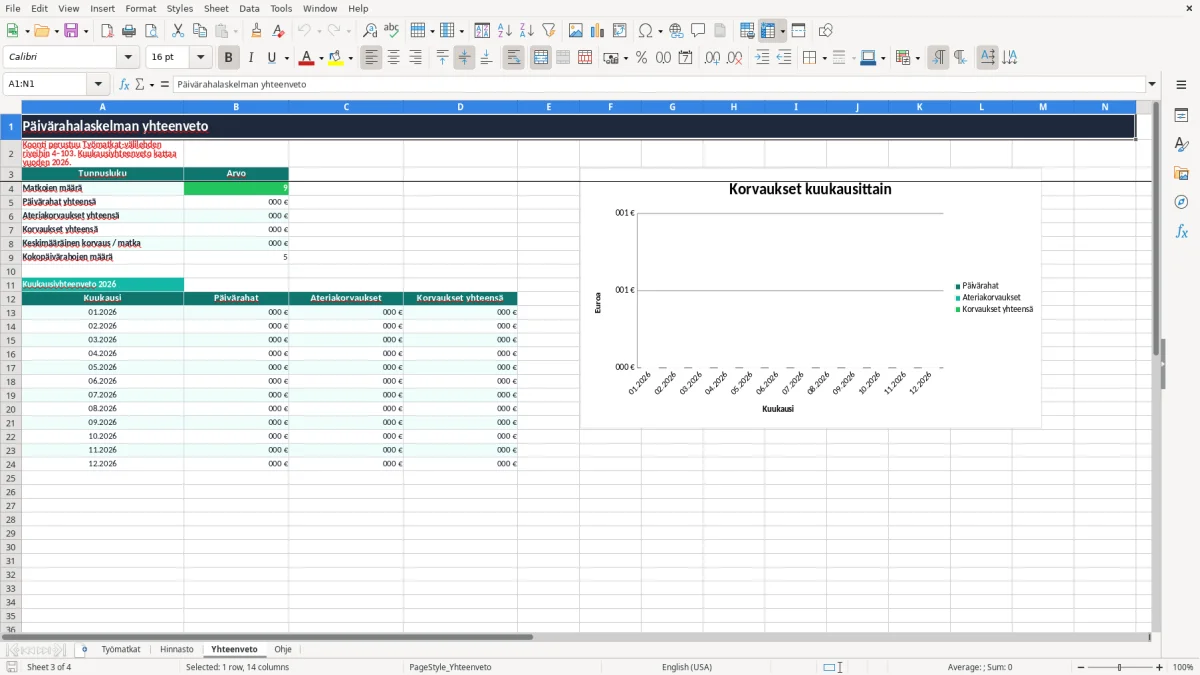Select the Korvaukset kuukausittain chart
Viewport: 1200px width, 675px height.
coord(810,298)
